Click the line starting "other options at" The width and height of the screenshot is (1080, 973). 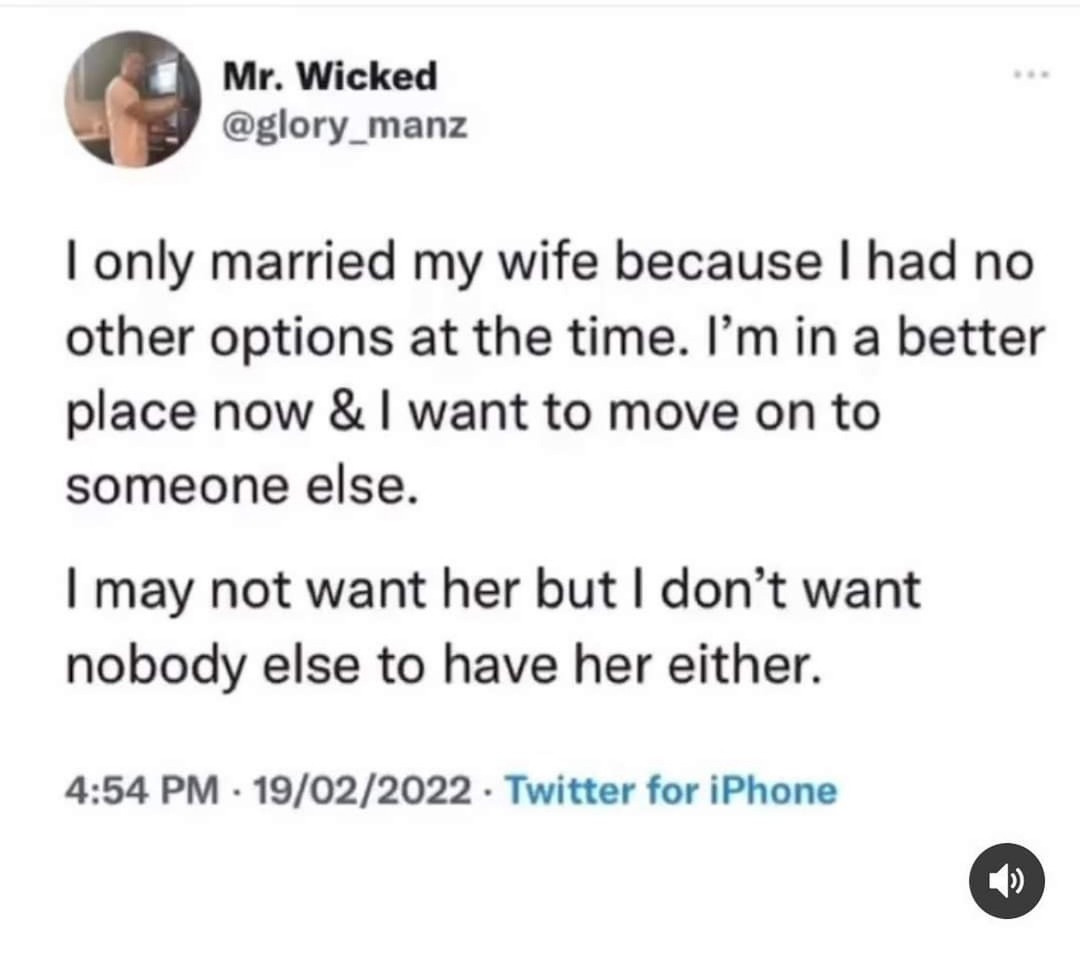click(554, 340)
